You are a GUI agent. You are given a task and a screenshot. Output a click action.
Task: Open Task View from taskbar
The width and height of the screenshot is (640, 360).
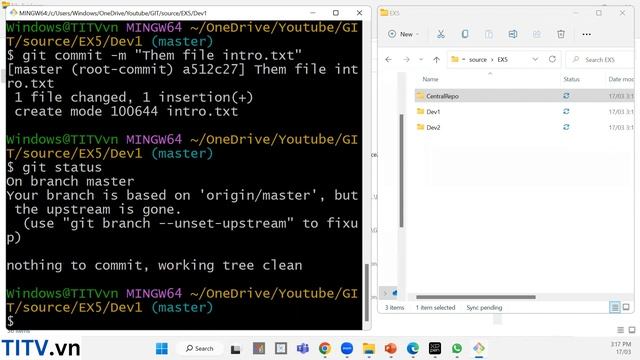point(236,349)
